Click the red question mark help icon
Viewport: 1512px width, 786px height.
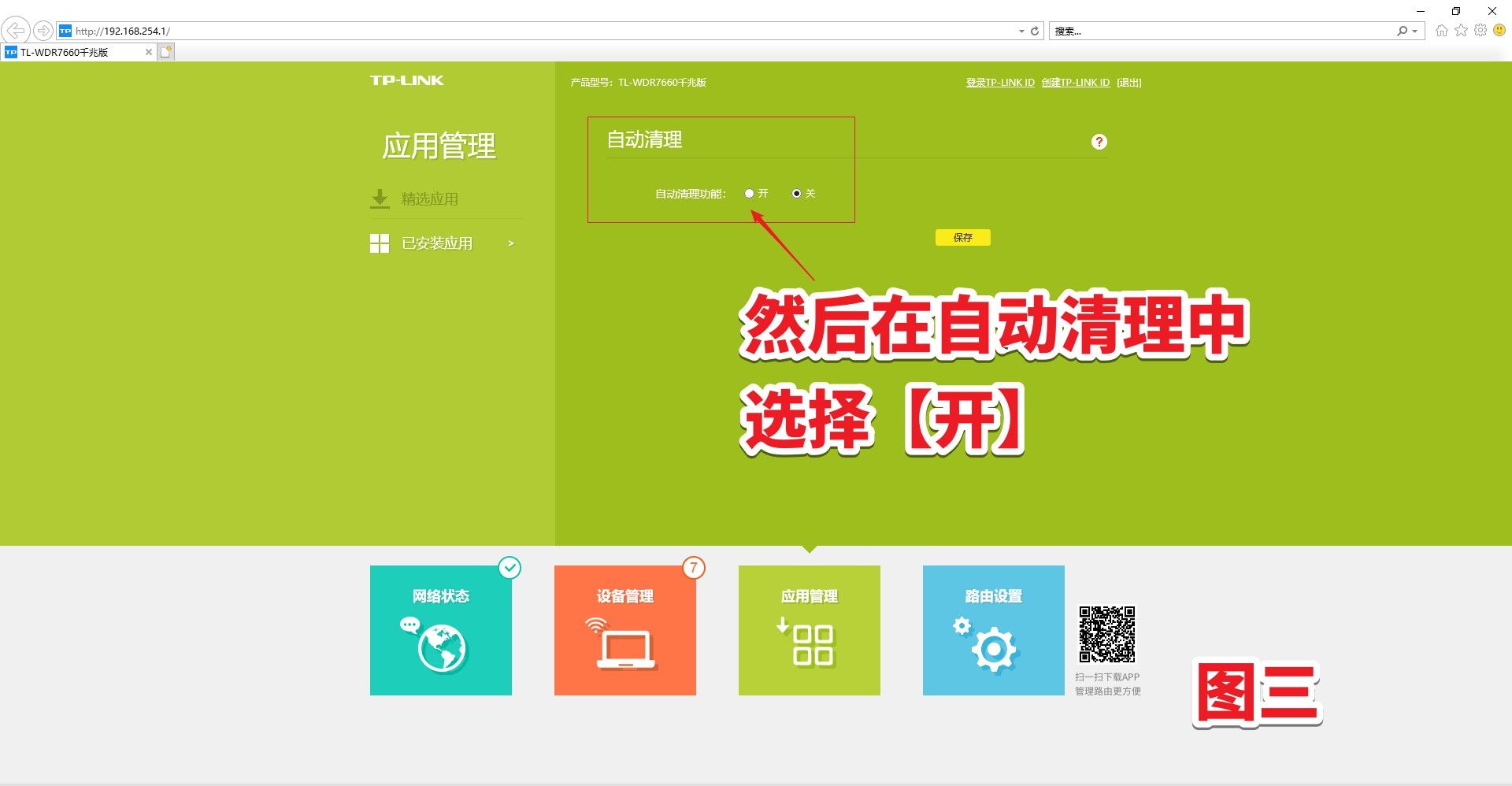[x=1099, y=142]
